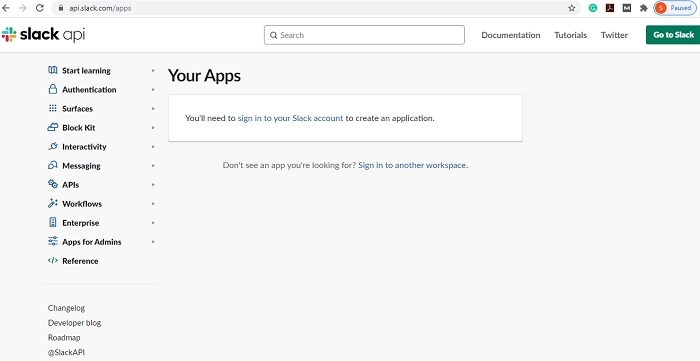Open the Changelog link

point(67,308)
